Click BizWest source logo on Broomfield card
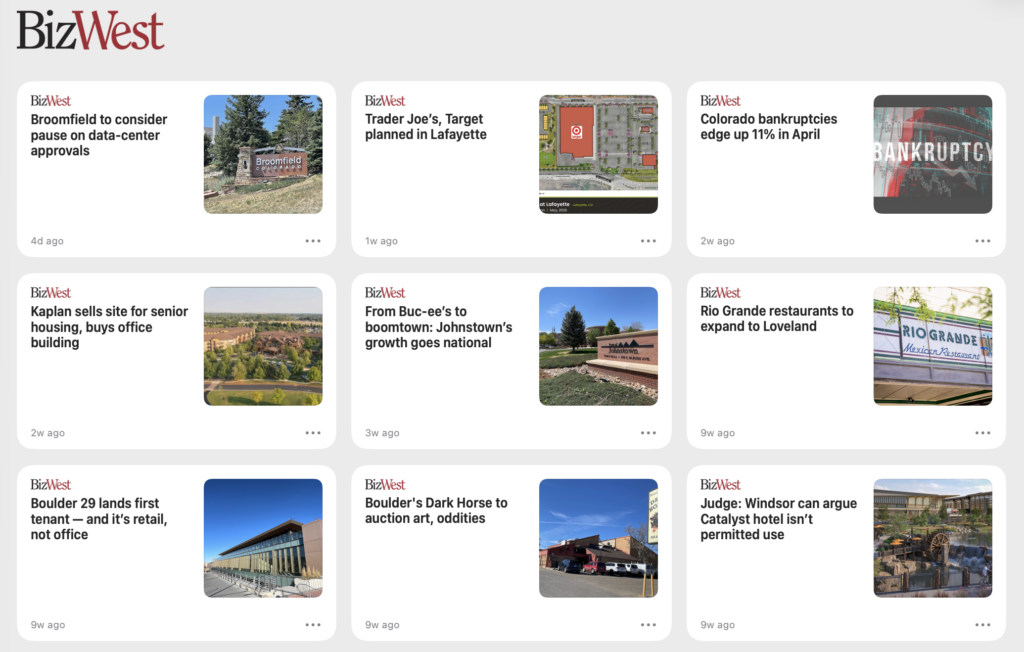This screenshot has width=1024, height=652. (x=50, y=101)
